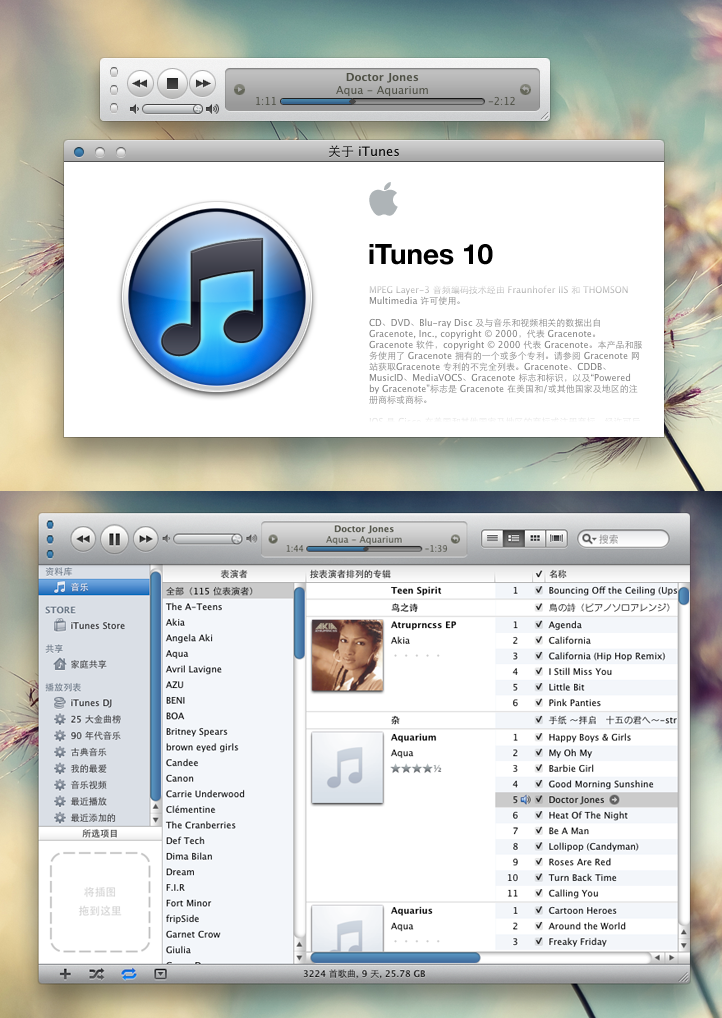The height and width of the screenshot is (1018, 722).
Task: Click arrow icon in main player display
Action: click(x=455, y=539)
